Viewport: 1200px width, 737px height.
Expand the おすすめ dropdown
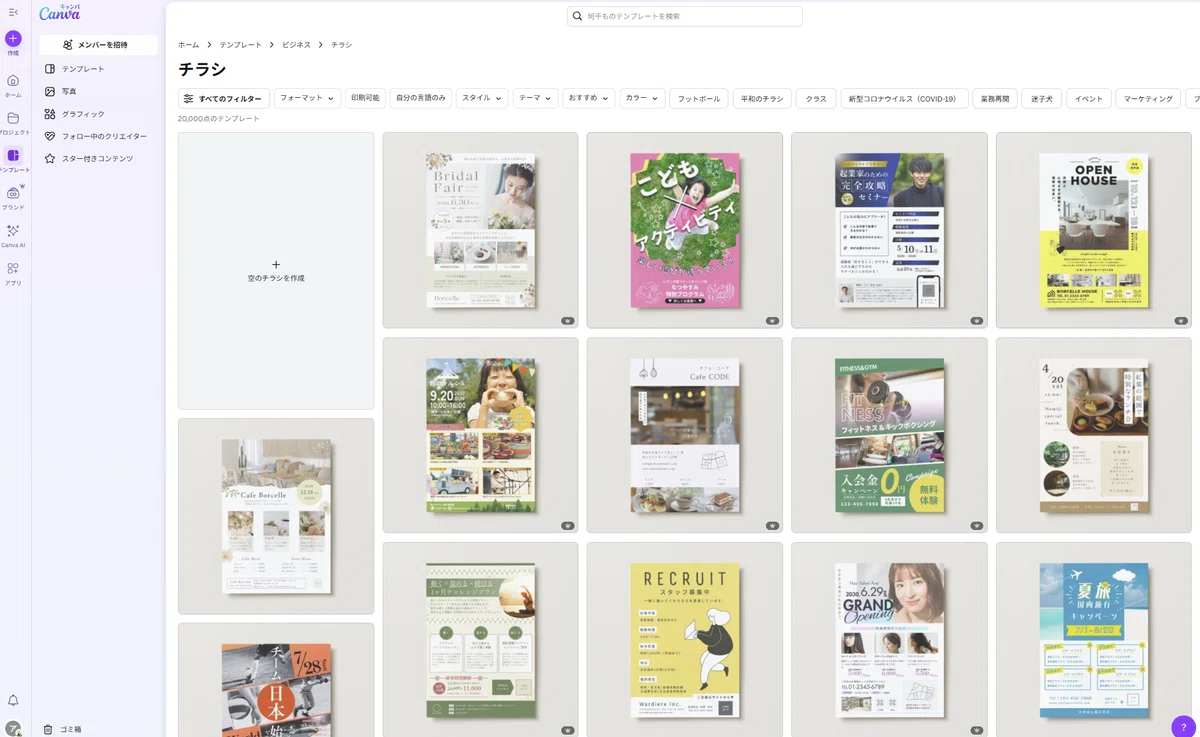click(x=588, y=98)
